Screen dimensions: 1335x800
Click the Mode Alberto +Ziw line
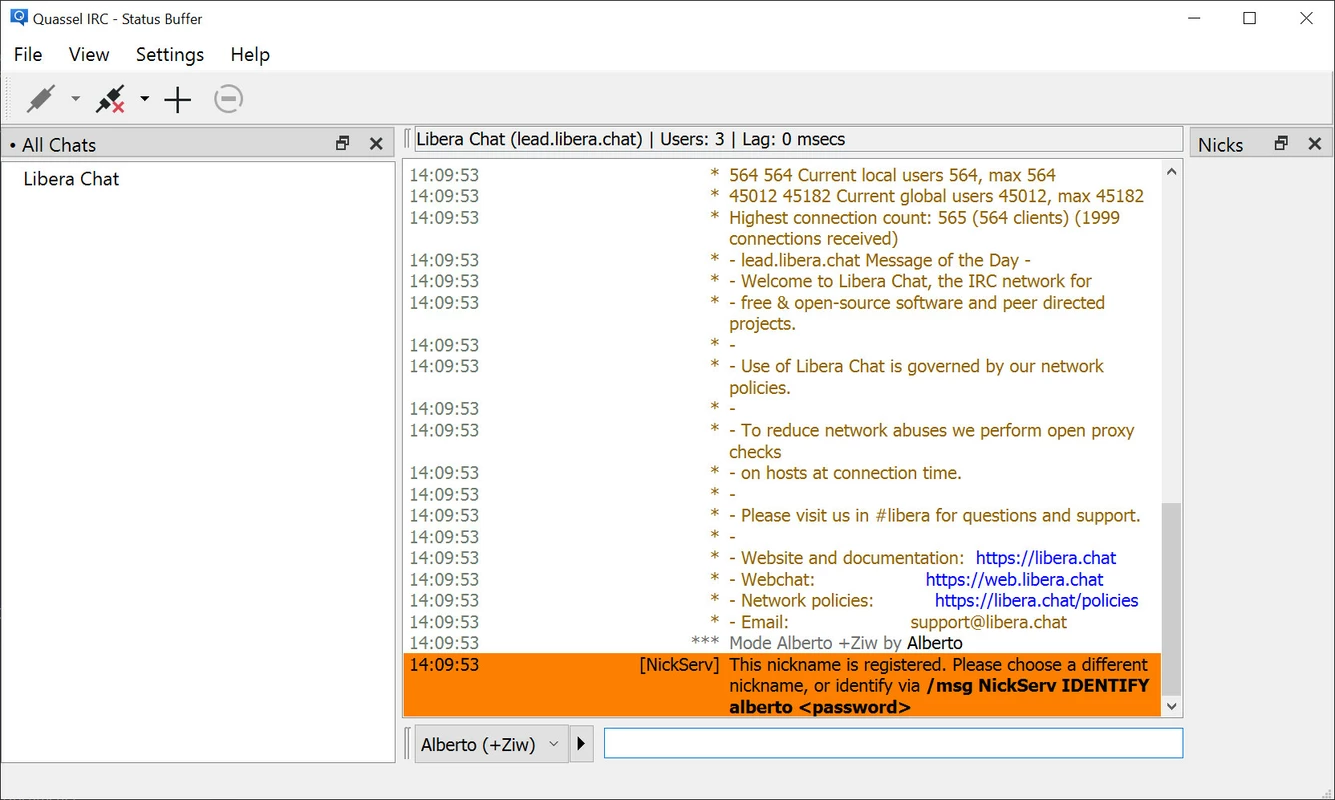click(846, 643)
